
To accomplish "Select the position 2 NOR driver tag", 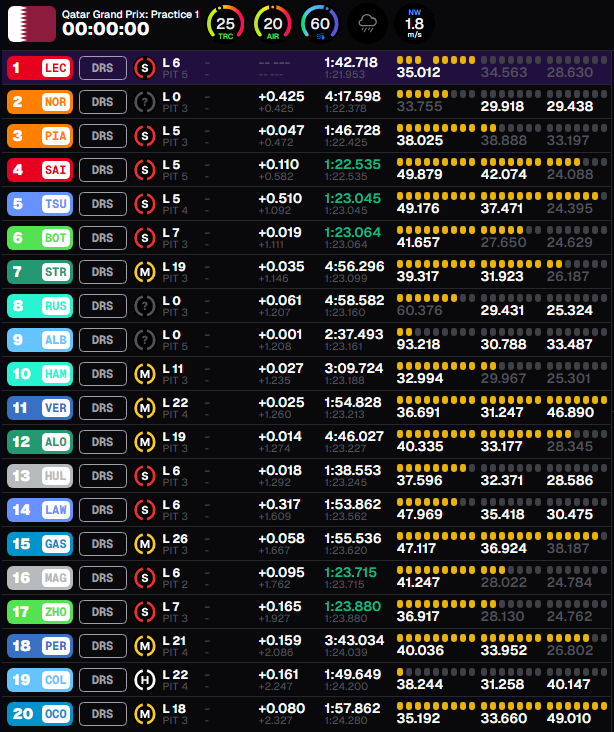I will pyautogui.click(x=40, y=102).
